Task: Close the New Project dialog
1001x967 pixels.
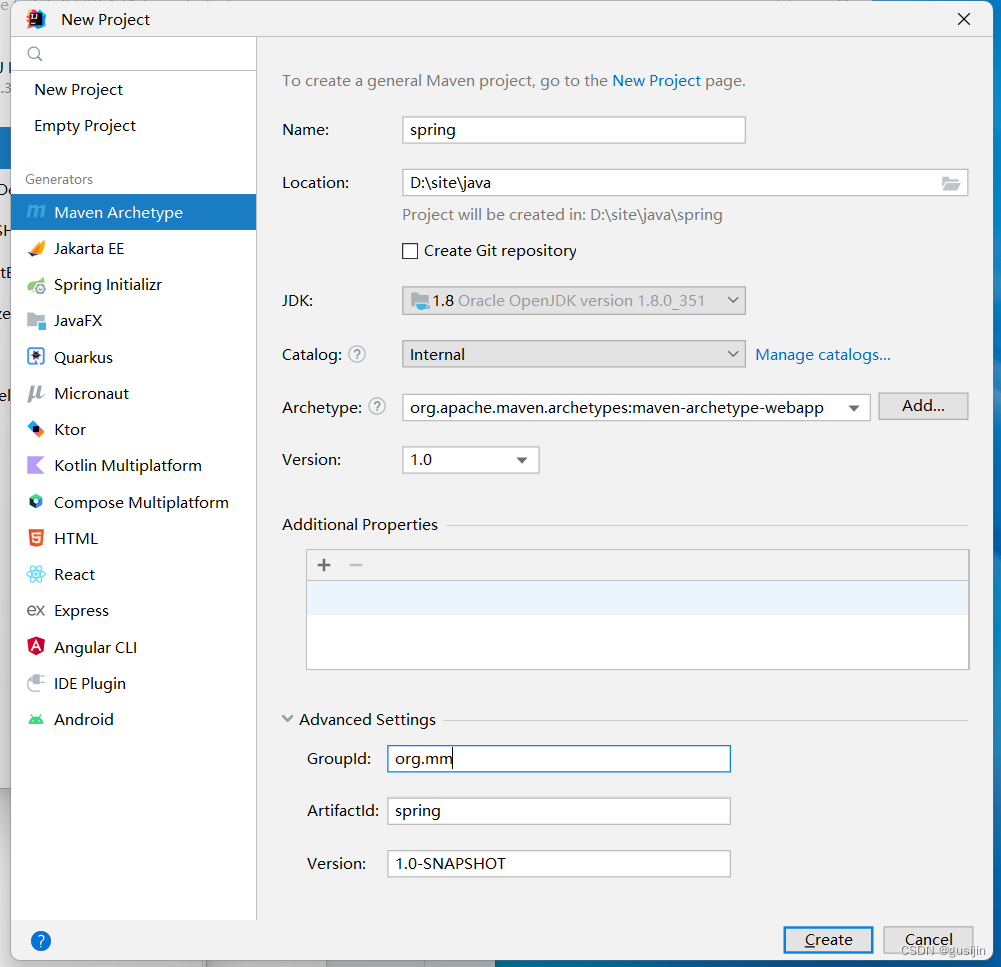Action: [x=964, y=19]
